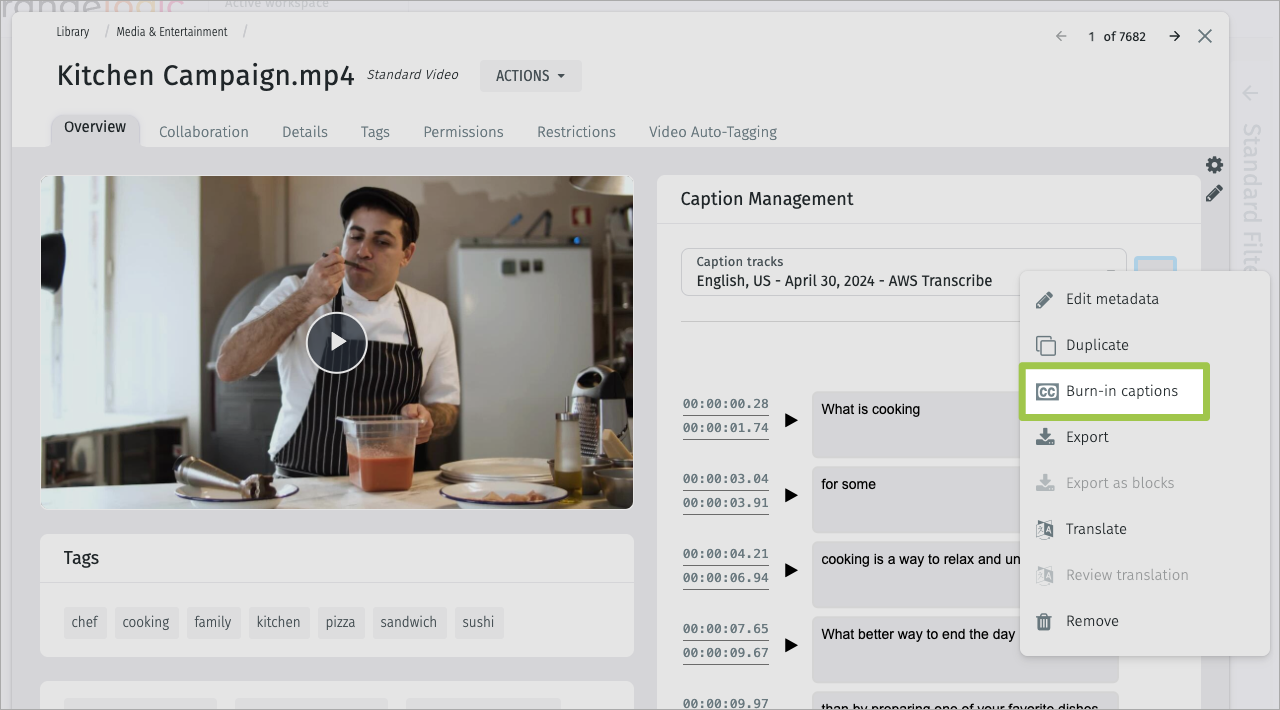Switch to the Collaboration tab

coord(203,132)
